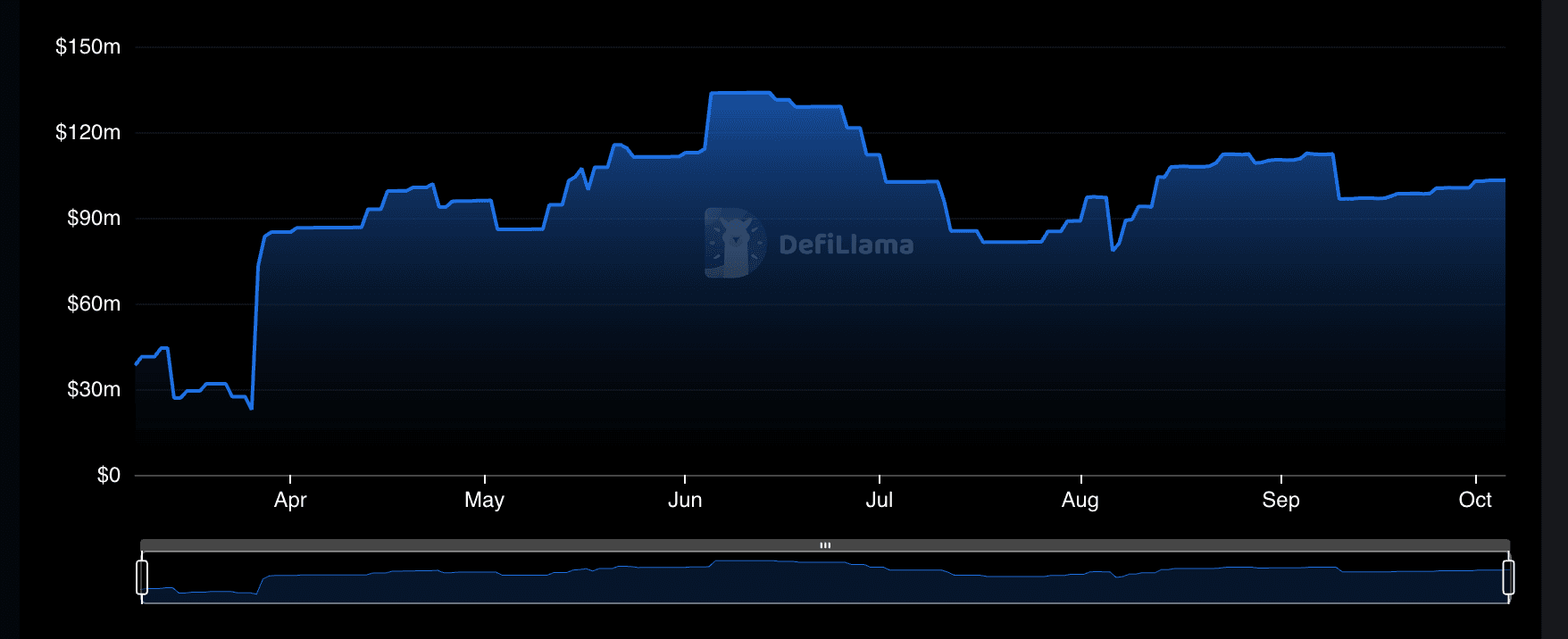Grab the right handle of the range slider
This screenshot has width=1568, height=639.
coord(1508,577)
